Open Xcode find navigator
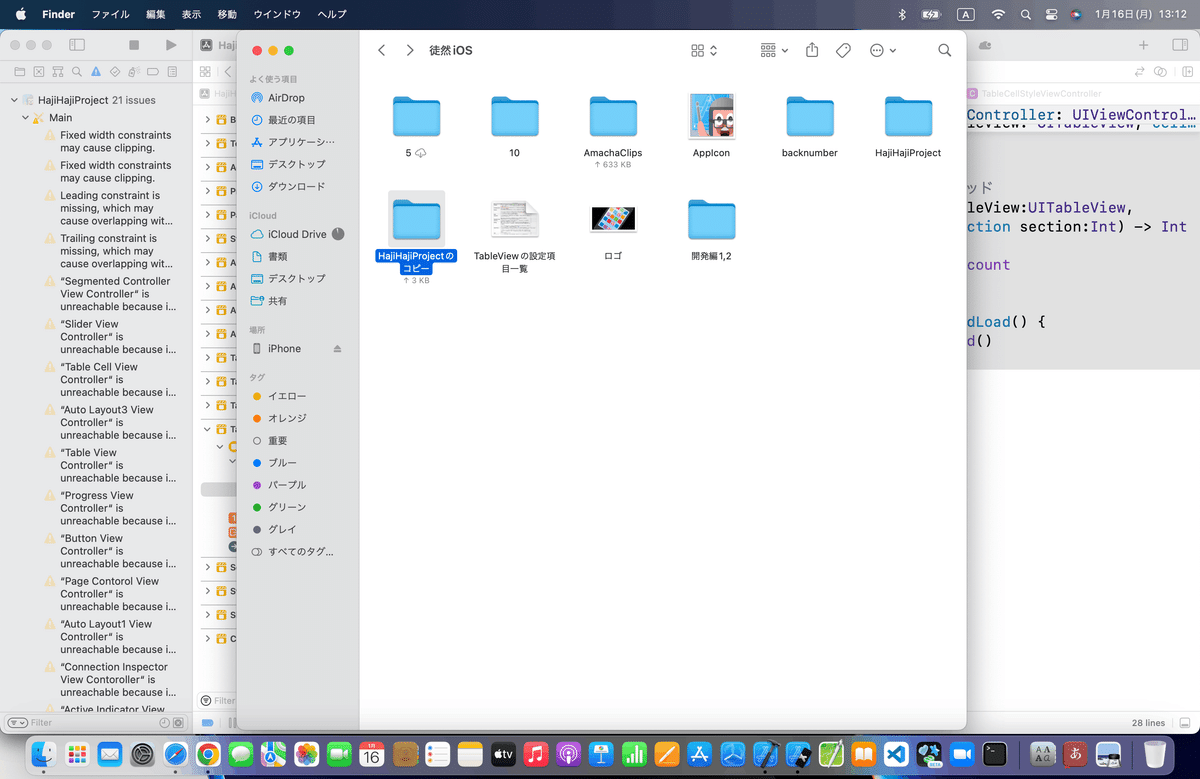Screen dimensions: 1200x779 click(x=77, y=71)
